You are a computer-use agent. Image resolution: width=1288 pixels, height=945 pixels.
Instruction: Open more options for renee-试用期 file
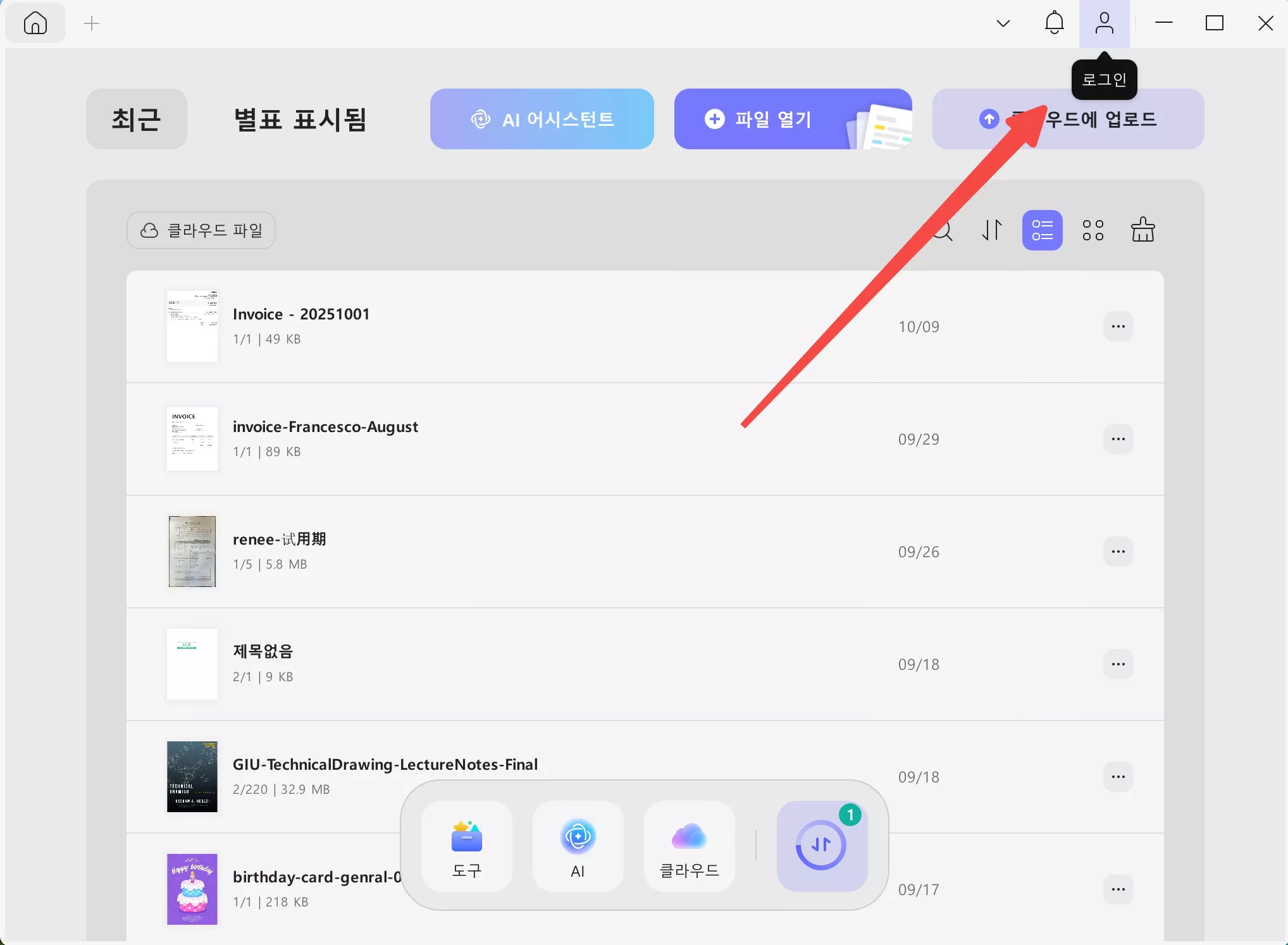pyautogui.click(x=1118, y=552)
